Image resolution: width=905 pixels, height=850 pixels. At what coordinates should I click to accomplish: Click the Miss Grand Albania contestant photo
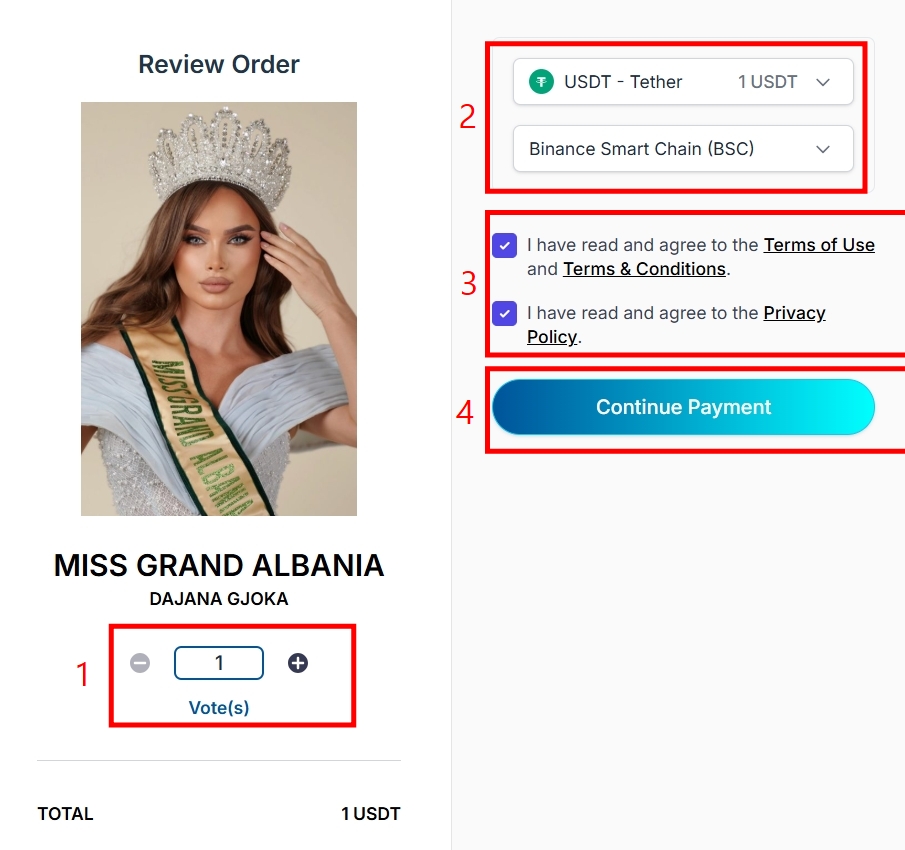click(x=219, y=308)
